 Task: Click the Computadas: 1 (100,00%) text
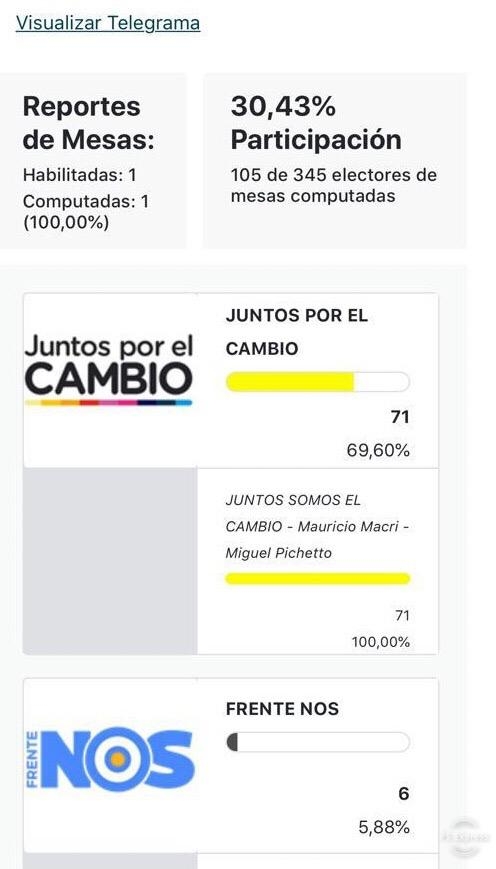coord(86,212)
